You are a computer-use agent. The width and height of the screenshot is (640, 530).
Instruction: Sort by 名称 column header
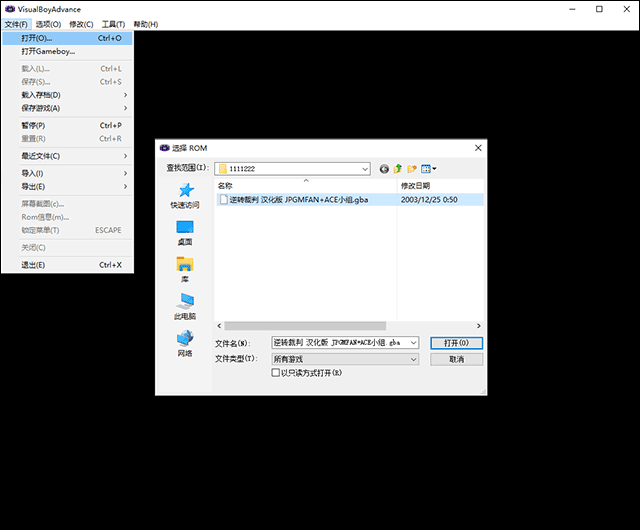[306, 186]
